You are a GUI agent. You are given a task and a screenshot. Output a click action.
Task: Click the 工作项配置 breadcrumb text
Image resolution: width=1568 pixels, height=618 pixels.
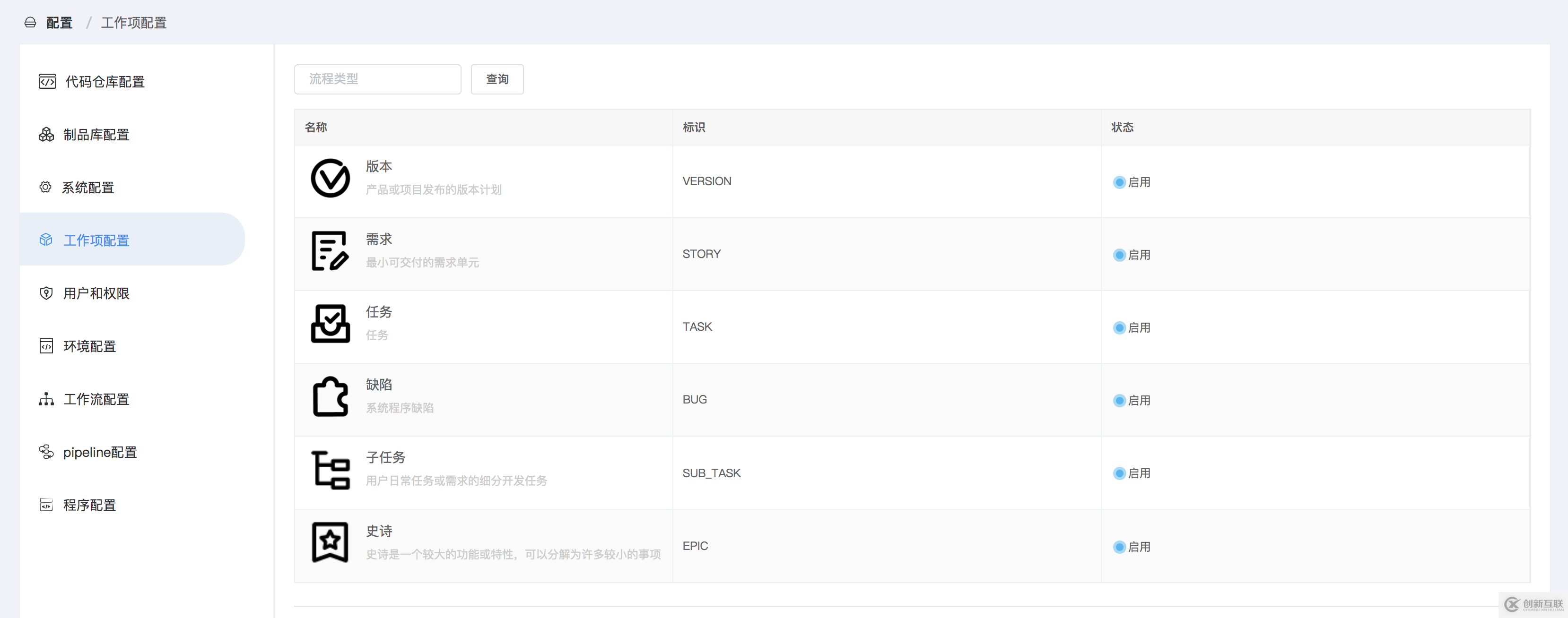[x=134, y=23]
